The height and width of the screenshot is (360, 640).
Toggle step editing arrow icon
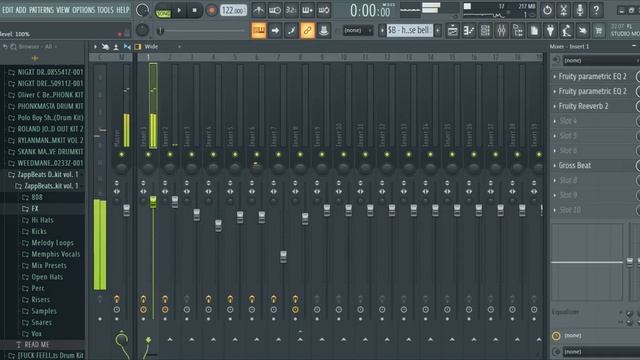(x=275, y=31)
